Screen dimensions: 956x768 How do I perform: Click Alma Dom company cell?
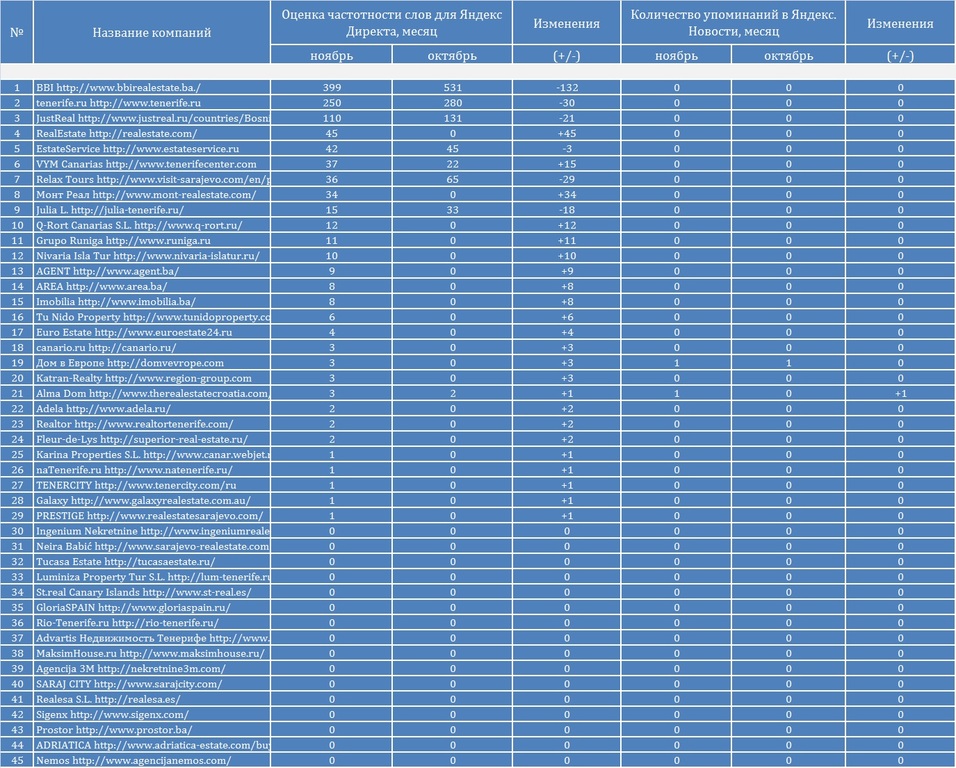(152, 393)
